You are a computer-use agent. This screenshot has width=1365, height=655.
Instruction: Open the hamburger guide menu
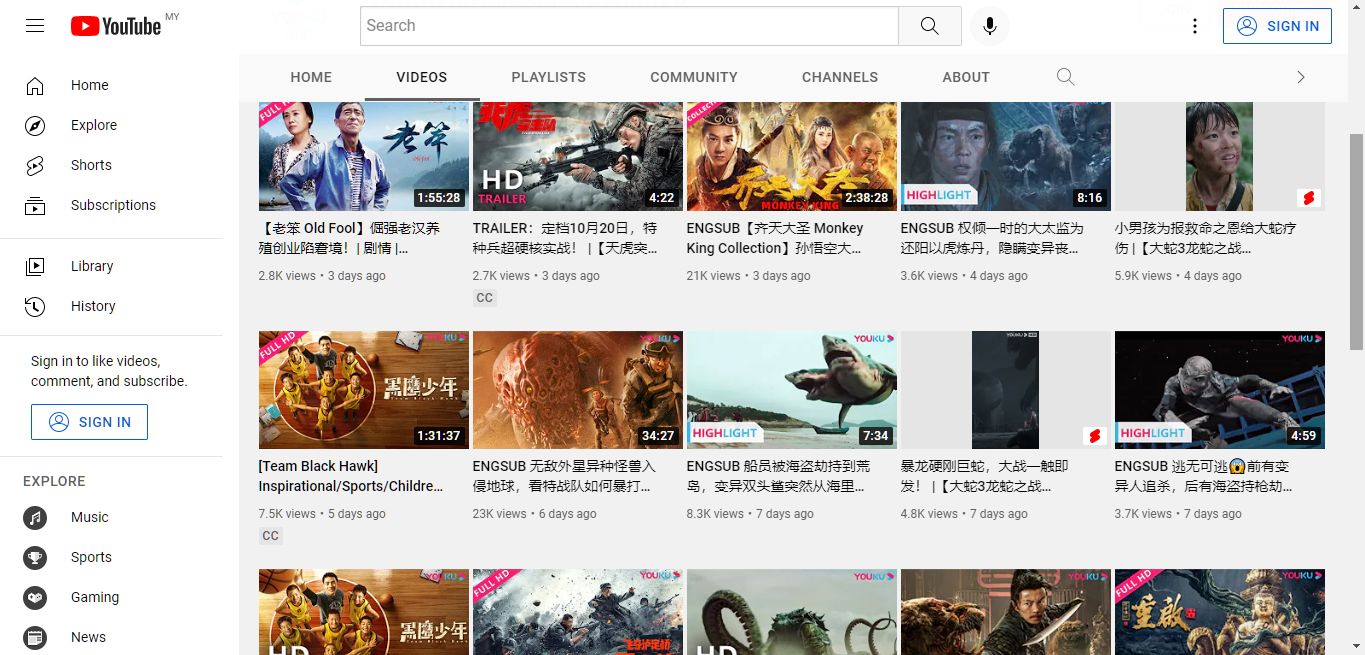pyautogui.click(x=35, y=26)
